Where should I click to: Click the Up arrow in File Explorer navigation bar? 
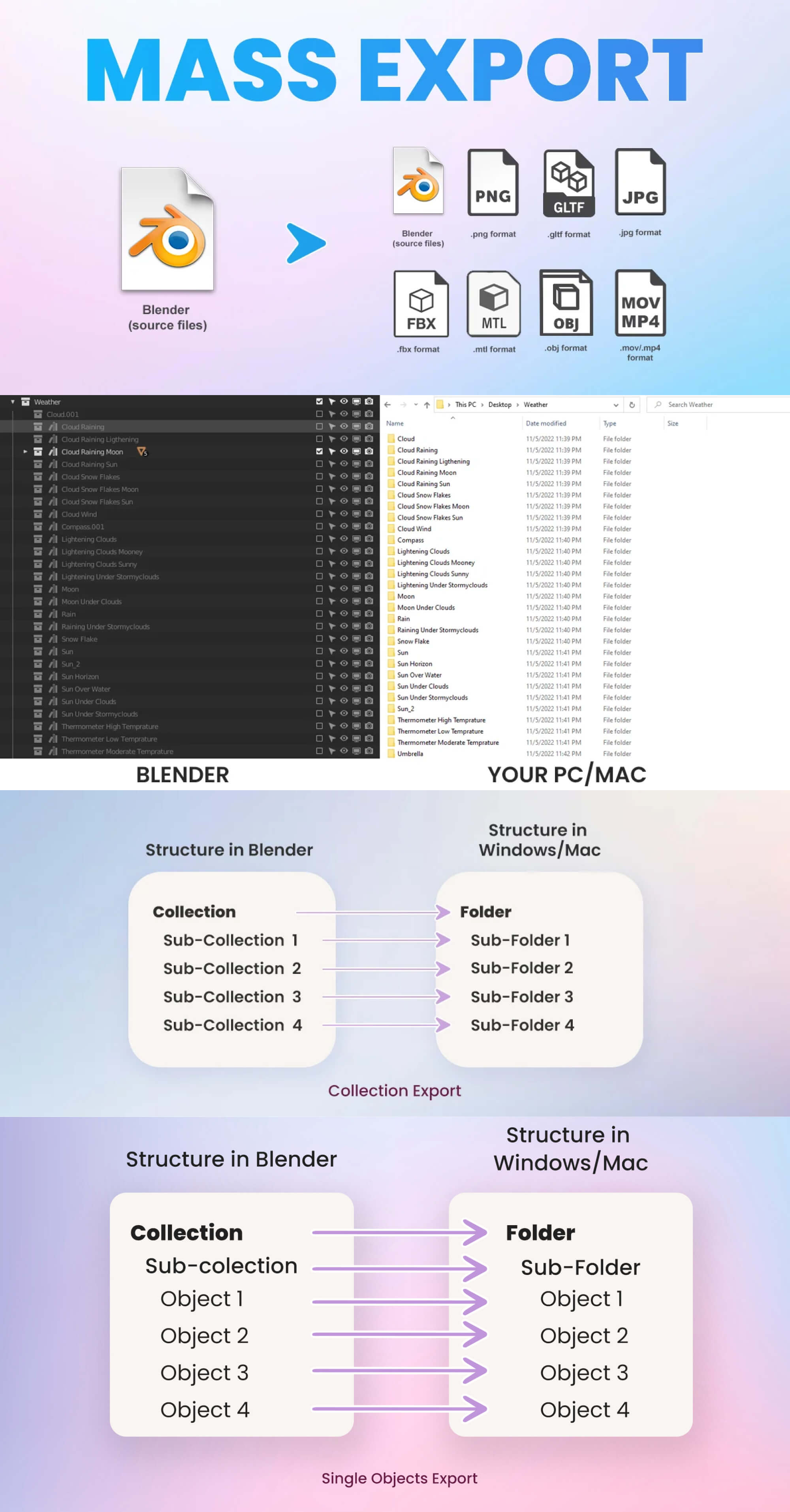(x=427, y=405)
